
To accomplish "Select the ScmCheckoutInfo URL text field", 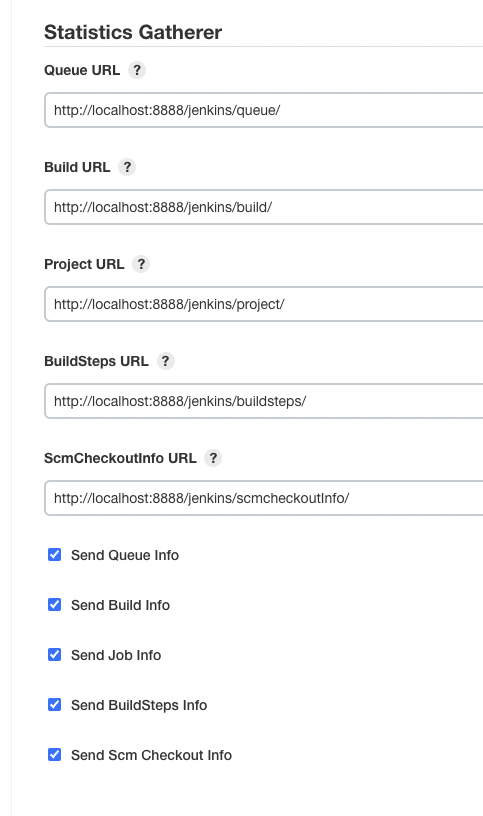I will pyautogui.click(x=264, y=498).
